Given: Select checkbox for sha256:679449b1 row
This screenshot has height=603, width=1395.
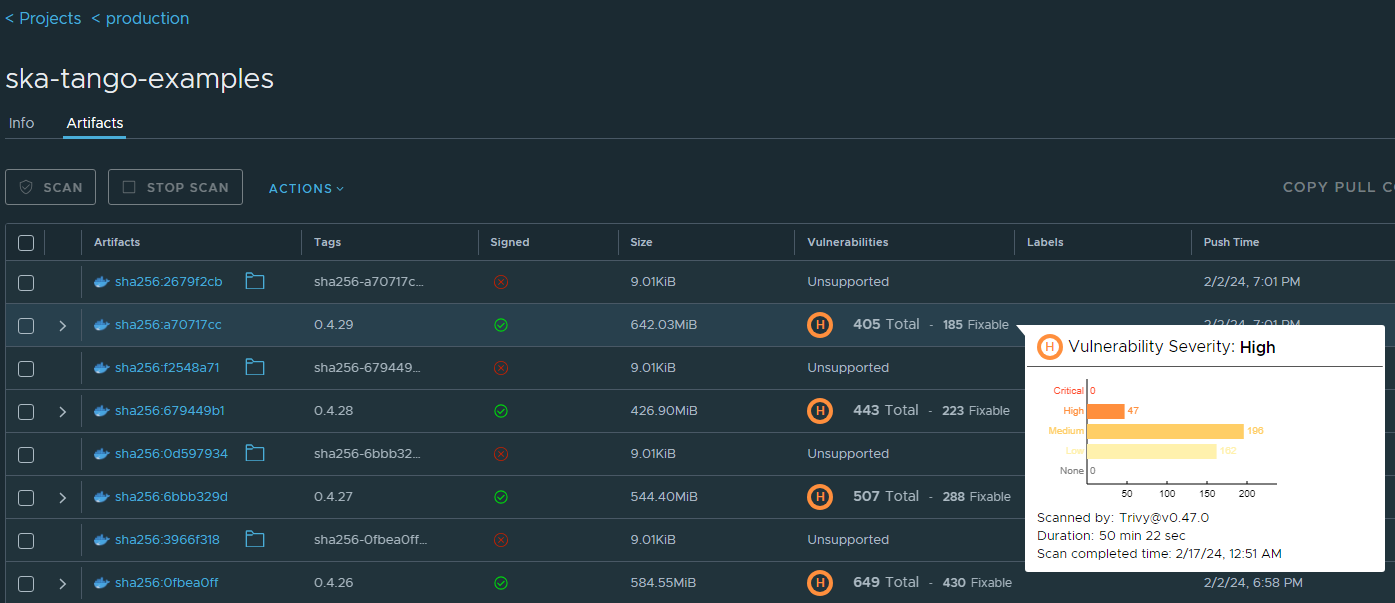Looking at the screenshot, I should [x=26, y=412].
